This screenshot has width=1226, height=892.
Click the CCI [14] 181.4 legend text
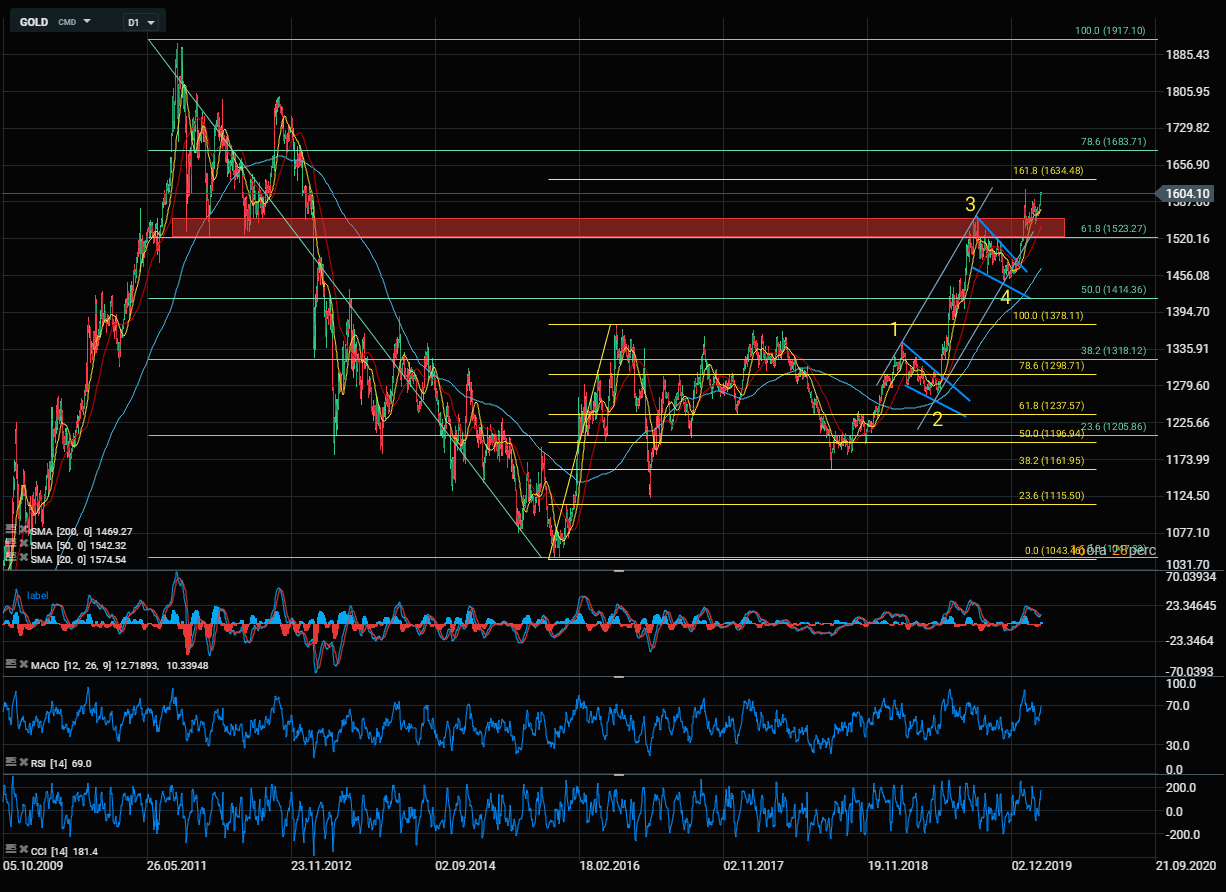coord(65,851)
